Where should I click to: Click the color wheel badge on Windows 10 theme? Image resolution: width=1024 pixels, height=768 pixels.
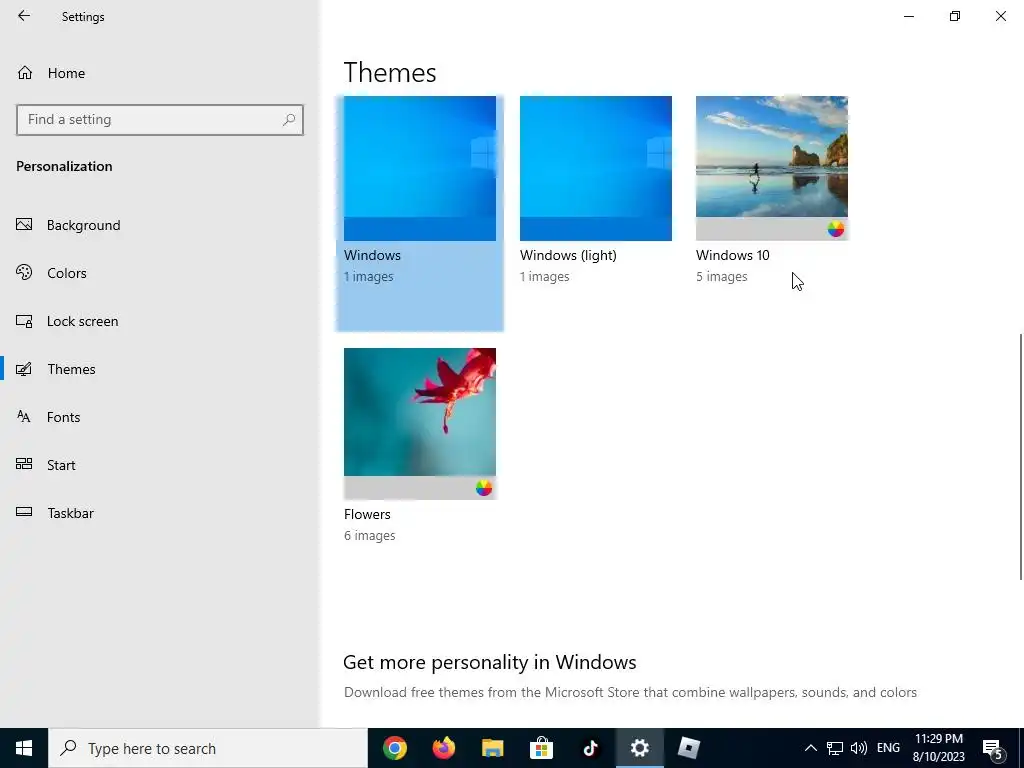coord(835,229)
